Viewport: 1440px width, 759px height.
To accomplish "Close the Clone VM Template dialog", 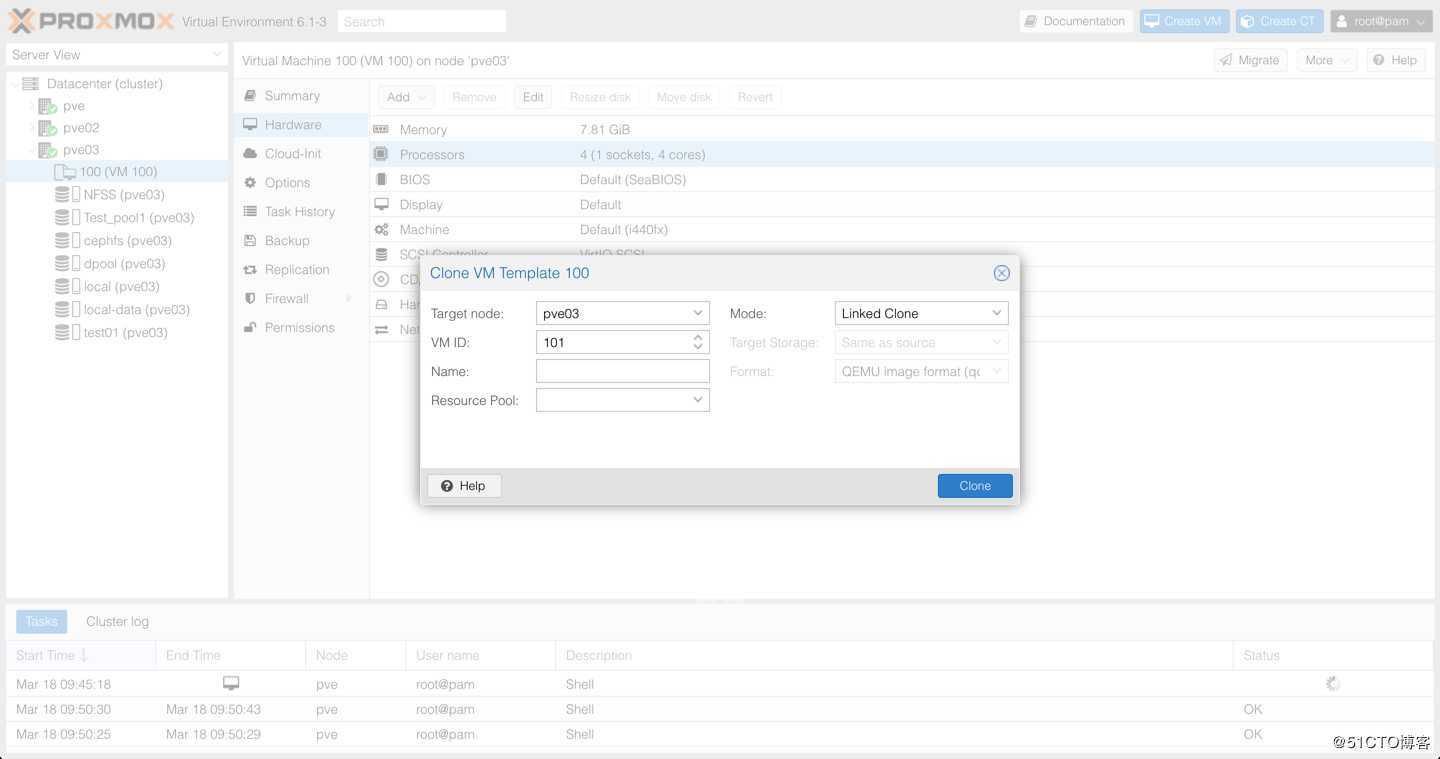I will tap(1001, 273).
